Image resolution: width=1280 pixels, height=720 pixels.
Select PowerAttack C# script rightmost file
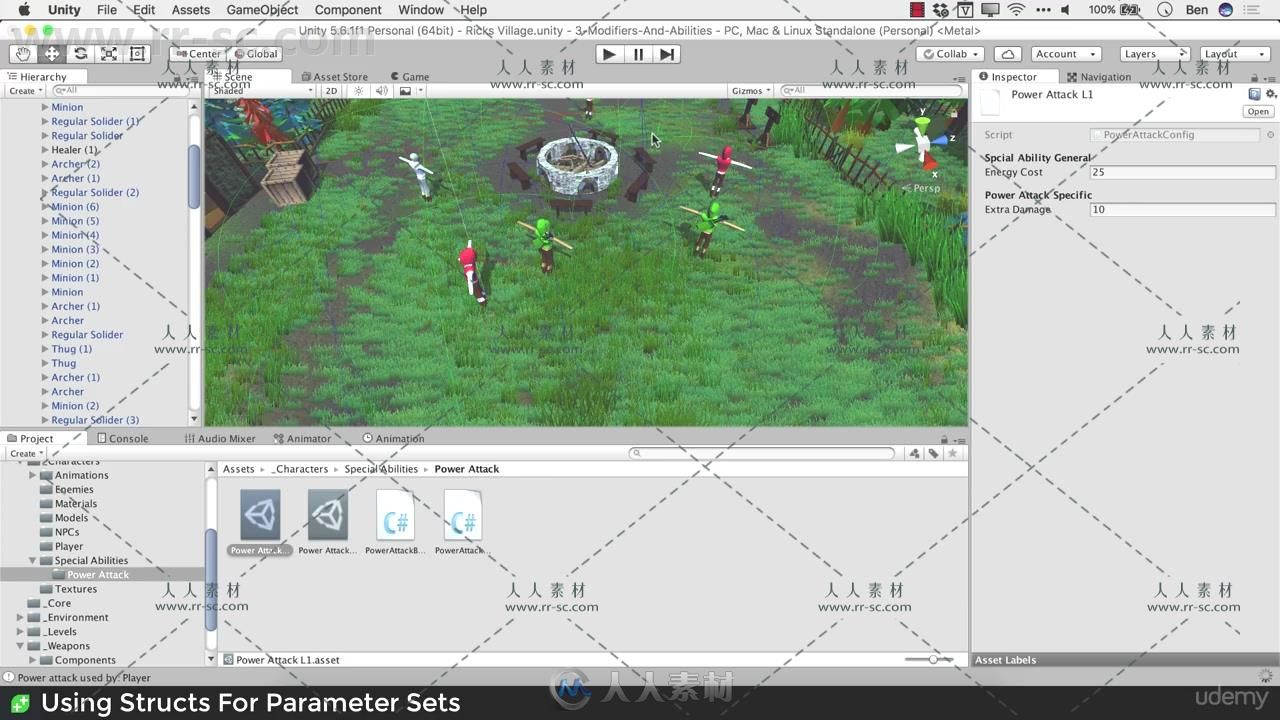pos(462,521)
